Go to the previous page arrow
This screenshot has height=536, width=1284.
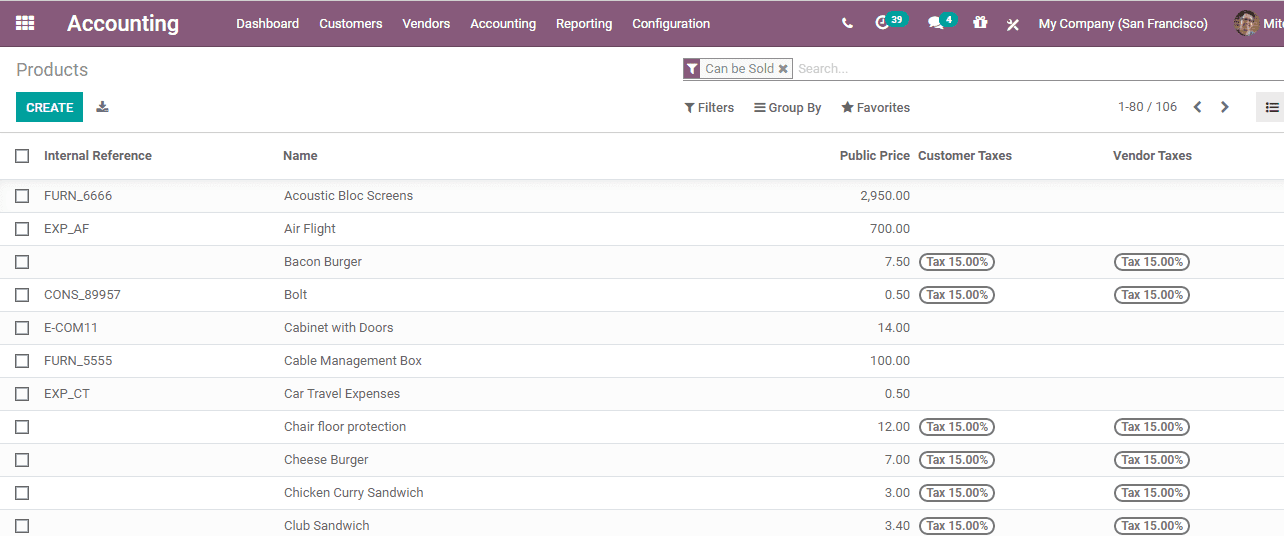click(1197, 107)
